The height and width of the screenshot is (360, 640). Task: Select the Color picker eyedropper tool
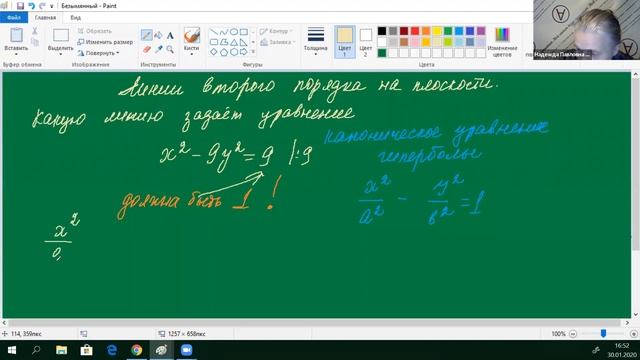[158, 49]
